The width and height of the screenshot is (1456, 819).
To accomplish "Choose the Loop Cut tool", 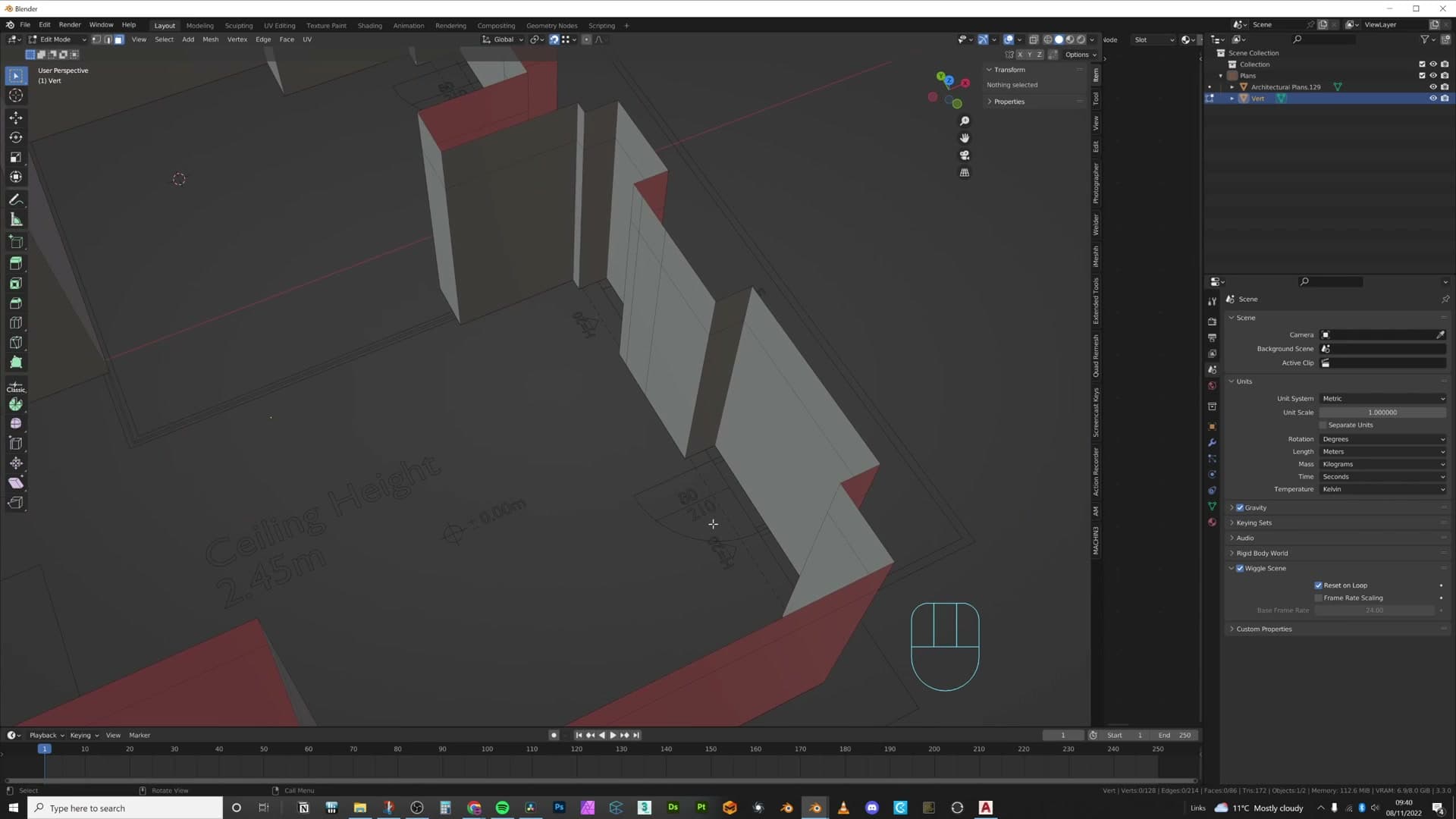I will (x=16, y=322).
